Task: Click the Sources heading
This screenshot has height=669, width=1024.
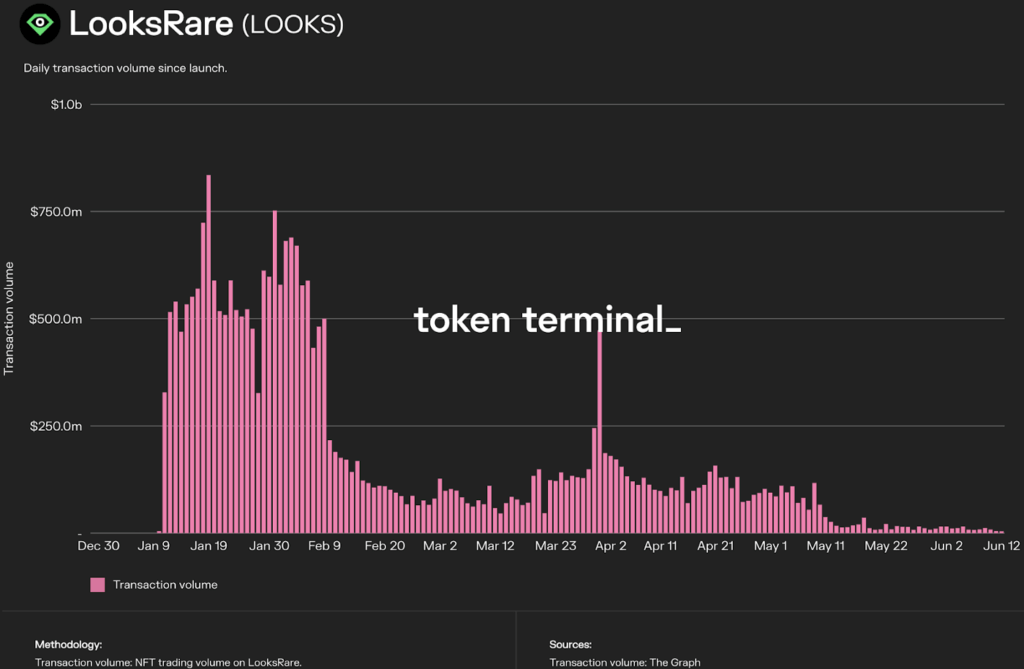Action: (570, 645)
